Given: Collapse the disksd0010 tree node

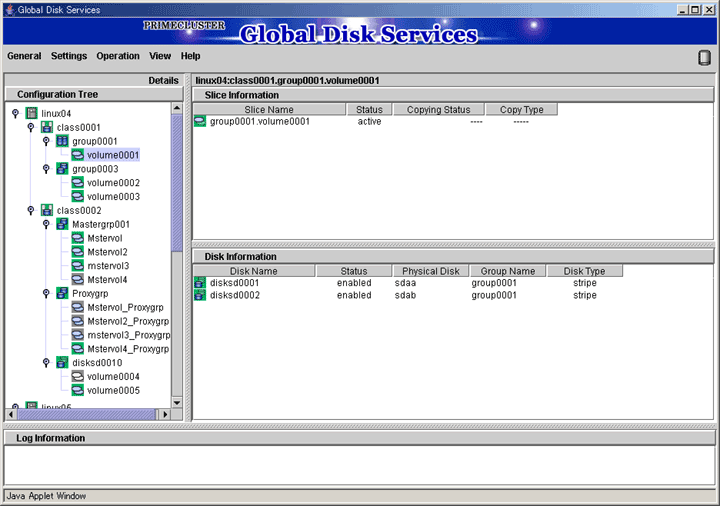Looking at the screenshot, I should coord(46,362).
